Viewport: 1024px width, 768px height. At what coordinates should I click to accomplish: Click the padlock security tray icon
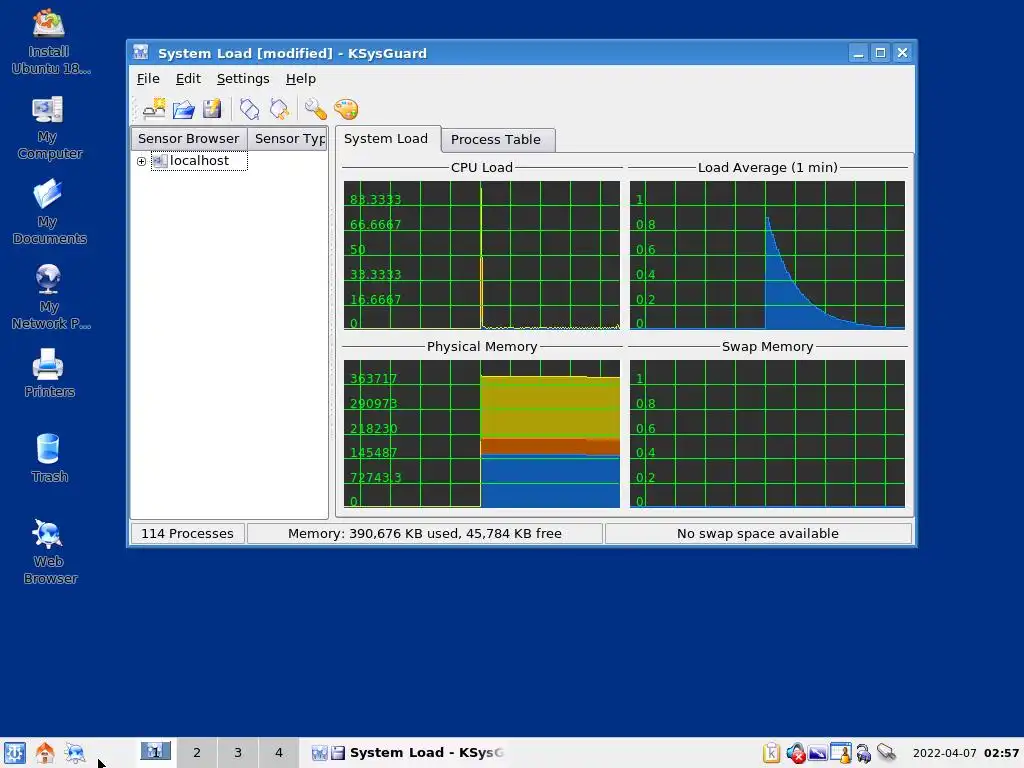(863, 754)
